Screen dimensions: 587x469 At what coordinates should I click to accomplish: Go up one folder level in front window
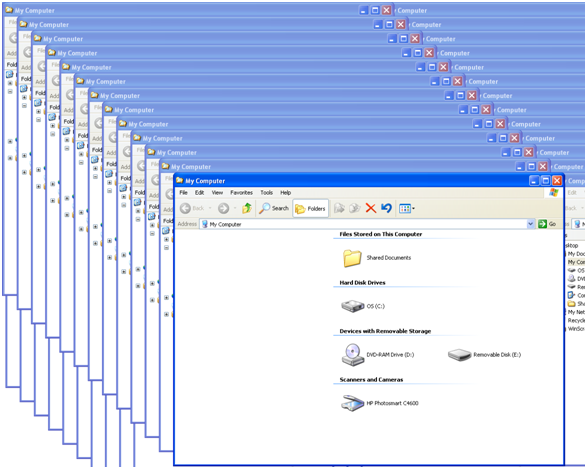point(247,208)
